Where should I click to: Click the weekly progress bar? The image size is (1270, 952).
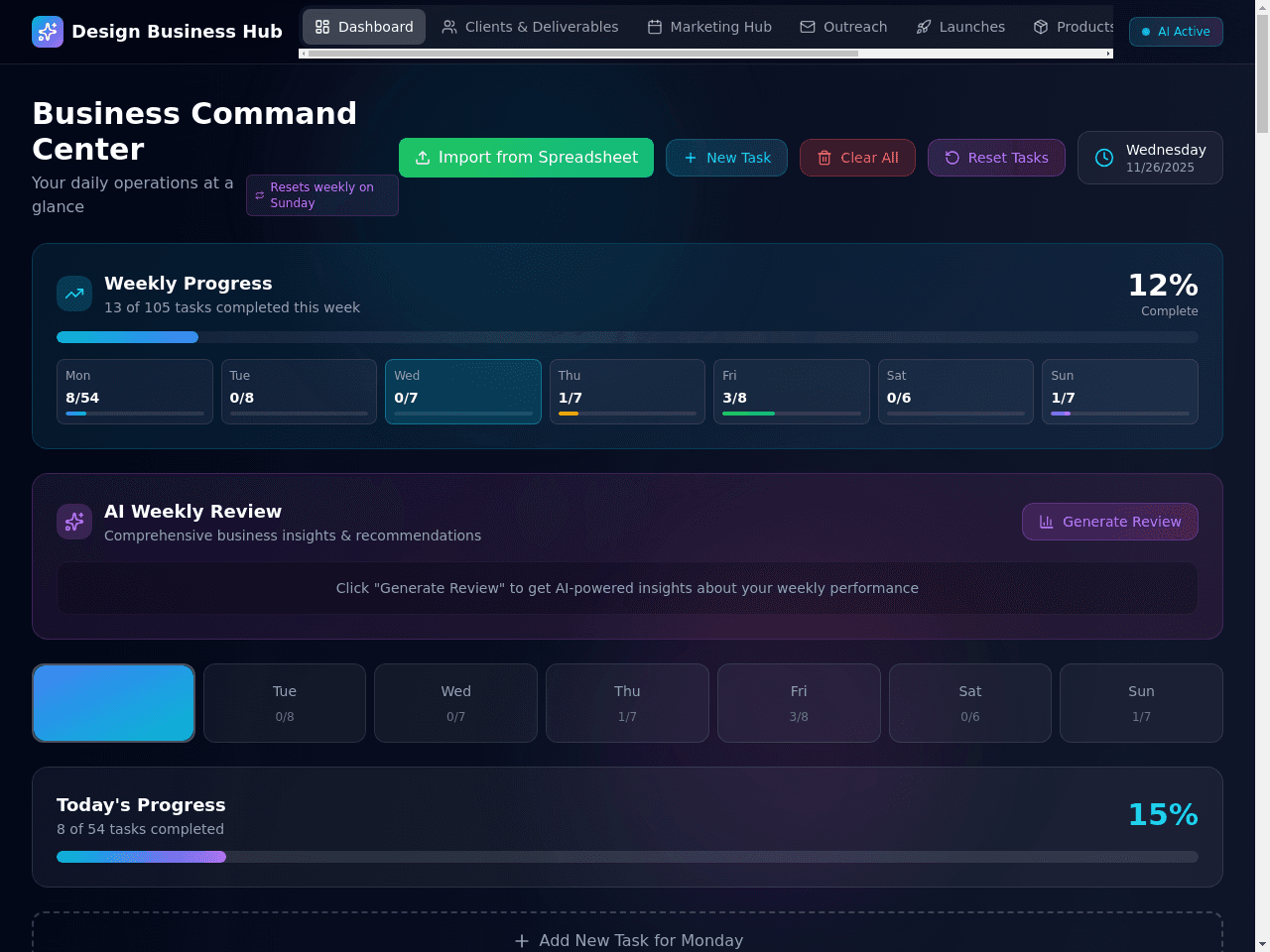627,337
